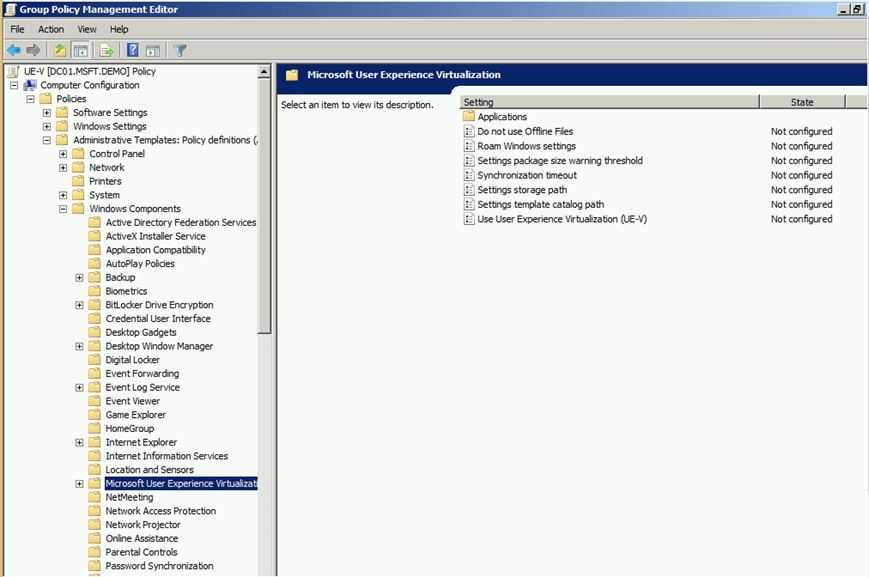Click the policy icon for Use User Experience Virtualization (UE-V)
Screen dimensions: 869x577
(469, 219)
